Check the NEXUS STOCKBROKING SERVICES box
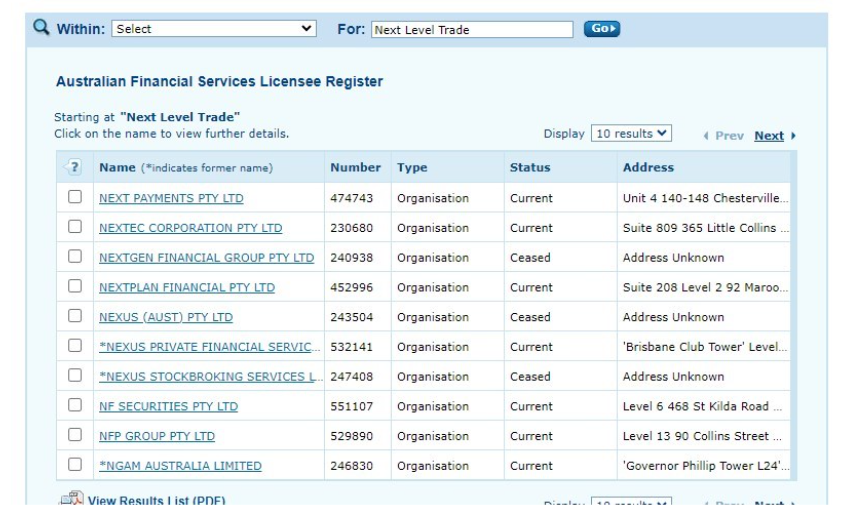This screenshot has width=852, height=508. [75, 375]
